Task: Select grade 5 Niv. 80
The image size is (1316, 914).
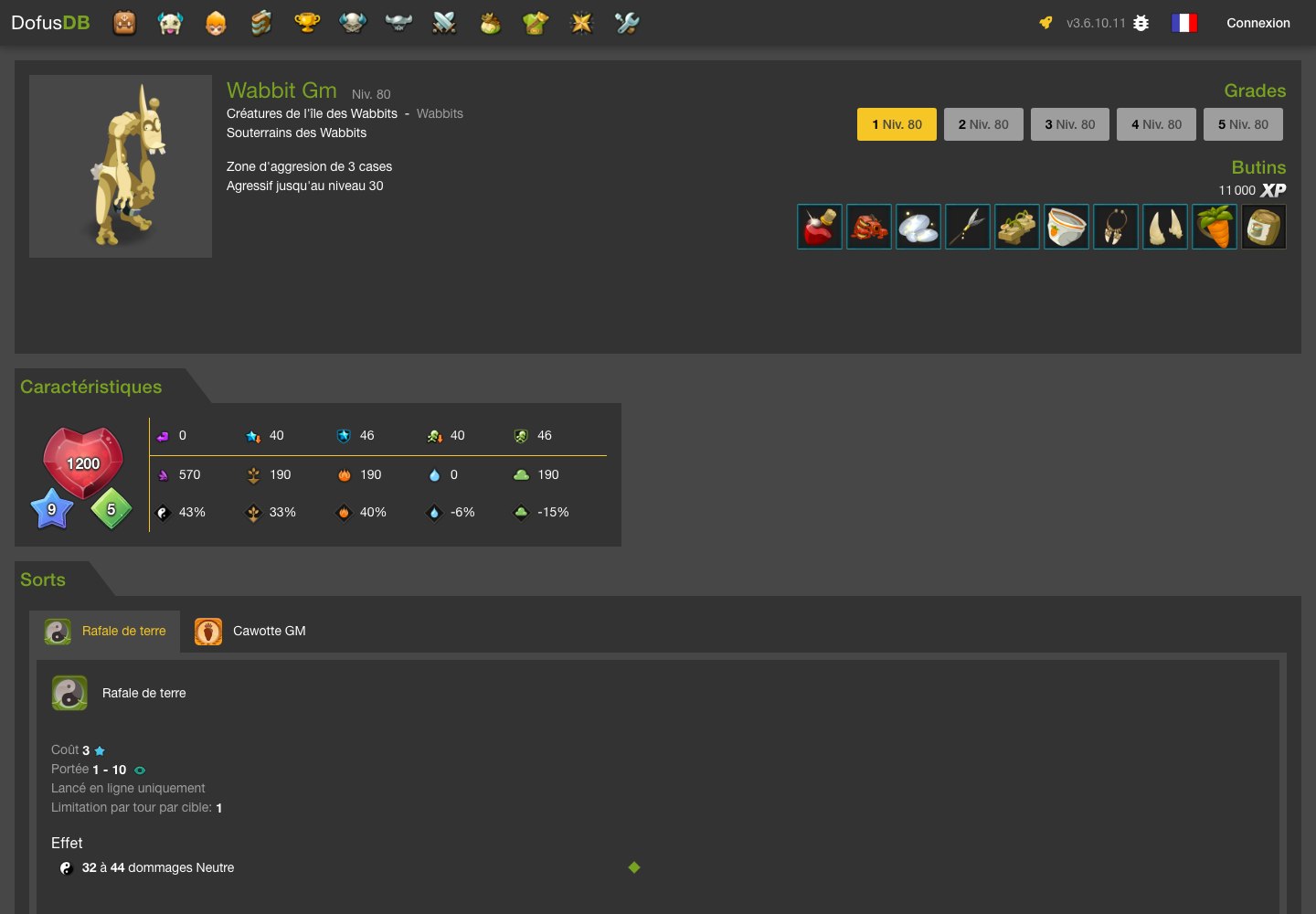Action: point(1243,124)
